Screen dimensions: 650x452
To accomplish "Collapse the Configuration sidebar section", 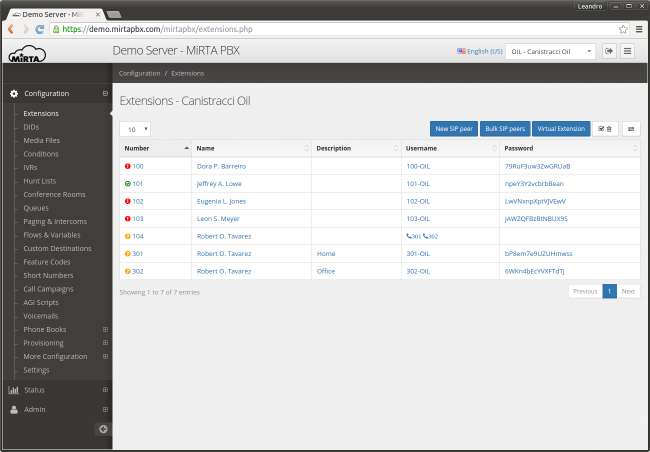I will click(x=105, y=93).
